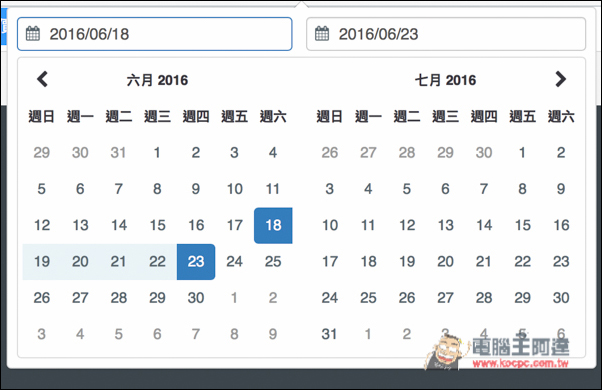Viewport: 602px width, 390px height.
Task: Click 週日 weekday header in July calendar
Action: (x=329, y=116)
